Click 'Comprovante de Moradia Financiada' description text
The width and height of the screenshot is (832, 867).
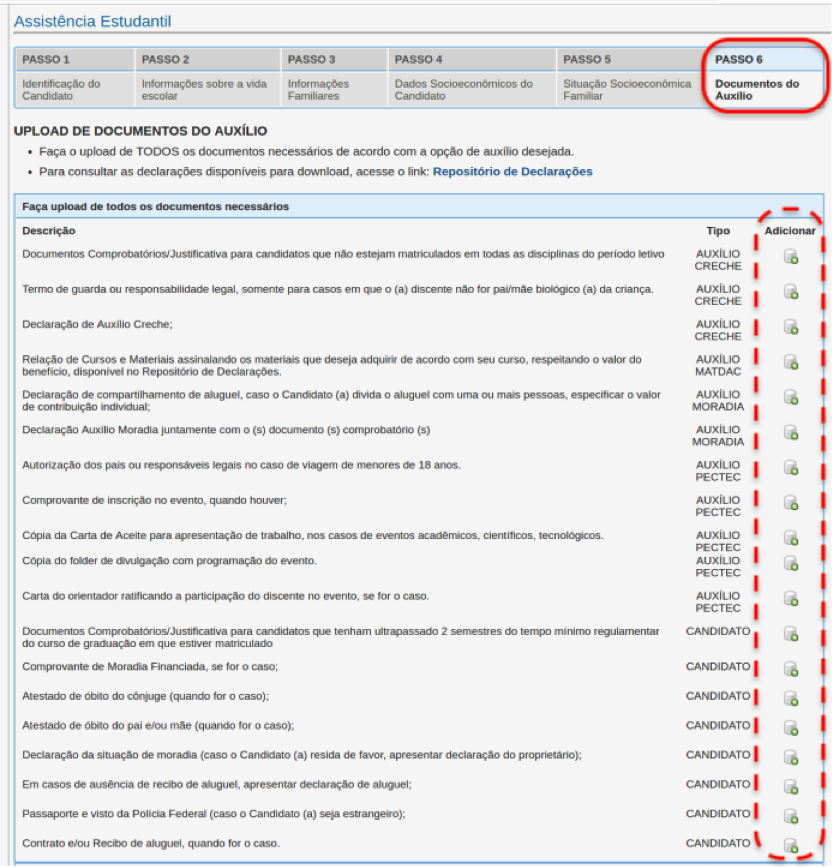pyautogui.click(x=150, y=666)
